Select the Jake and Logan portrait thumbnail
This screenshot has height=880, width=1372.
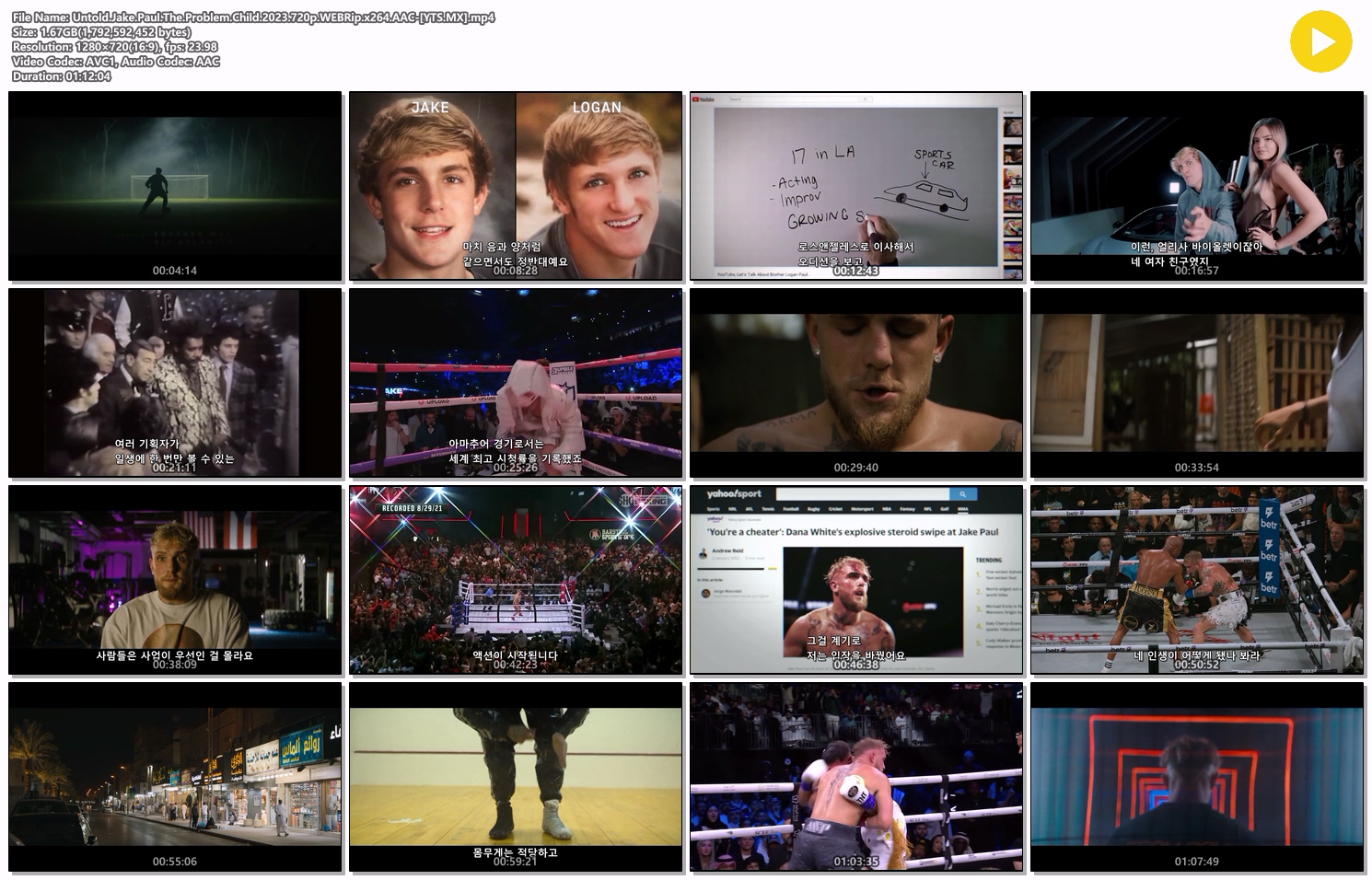(x=516, y=186)
